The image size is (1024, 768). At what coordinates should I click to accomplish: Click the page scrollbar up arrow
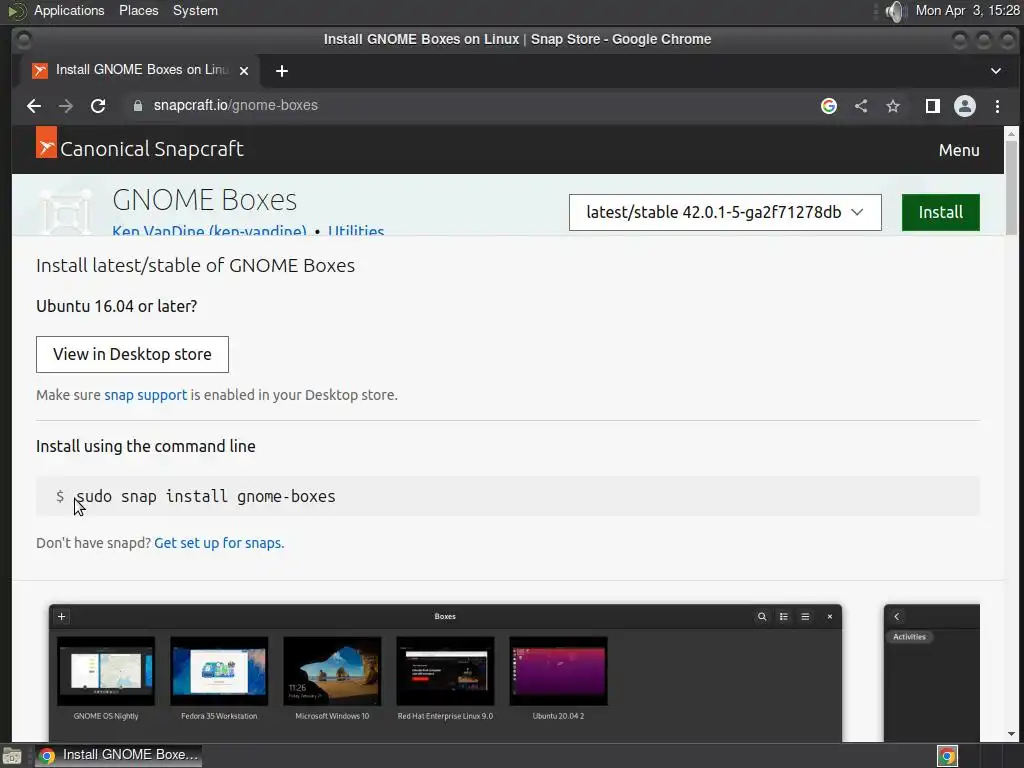pyautogui.click(x=1011, y=134)
